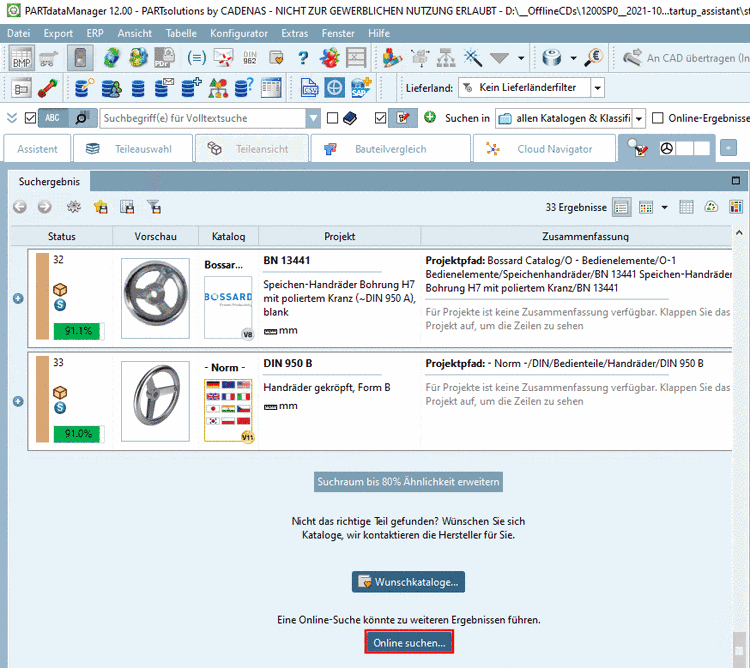Click the red people group icon
The height and width of the screenshot is (668, 750).
coord(329,58)
